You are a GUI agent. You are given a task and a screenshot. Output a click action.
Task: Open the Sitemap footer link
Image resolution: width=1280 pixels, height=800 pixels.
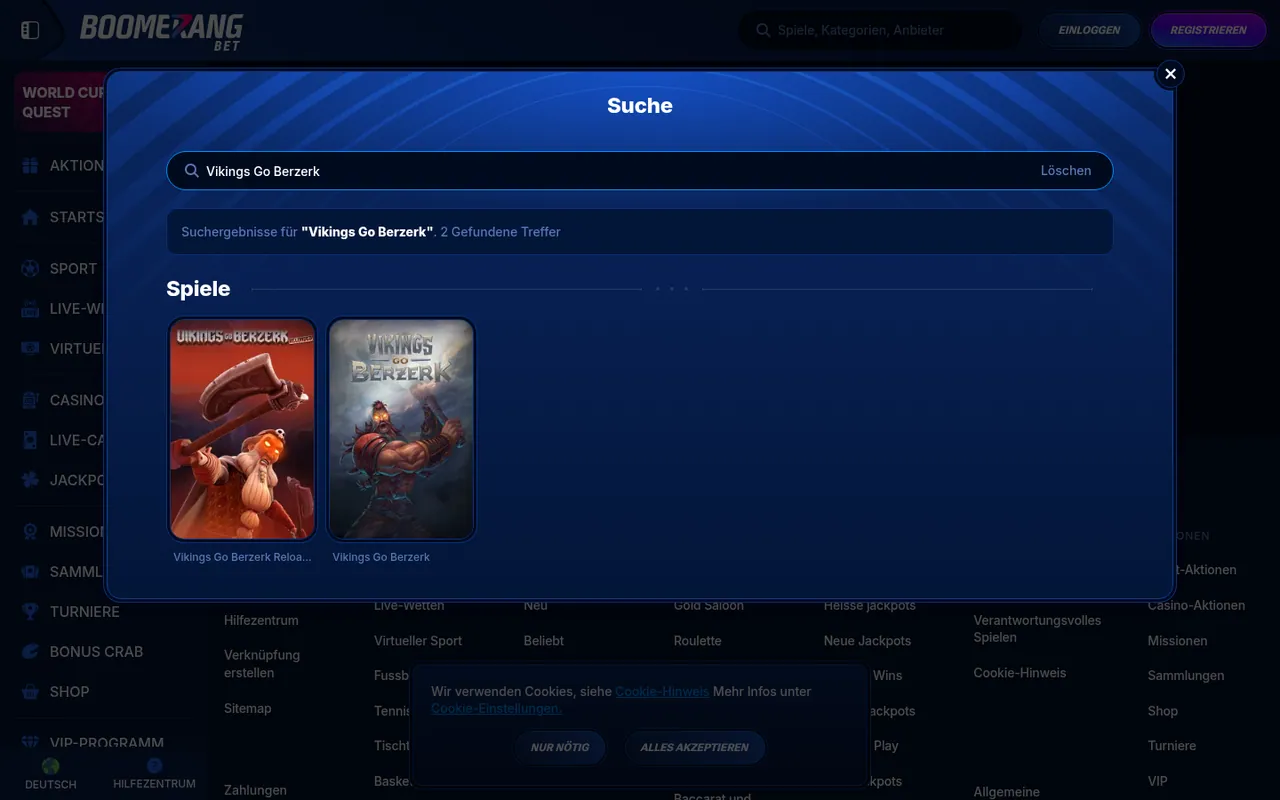pyautogui.click(x=247, y=708)
